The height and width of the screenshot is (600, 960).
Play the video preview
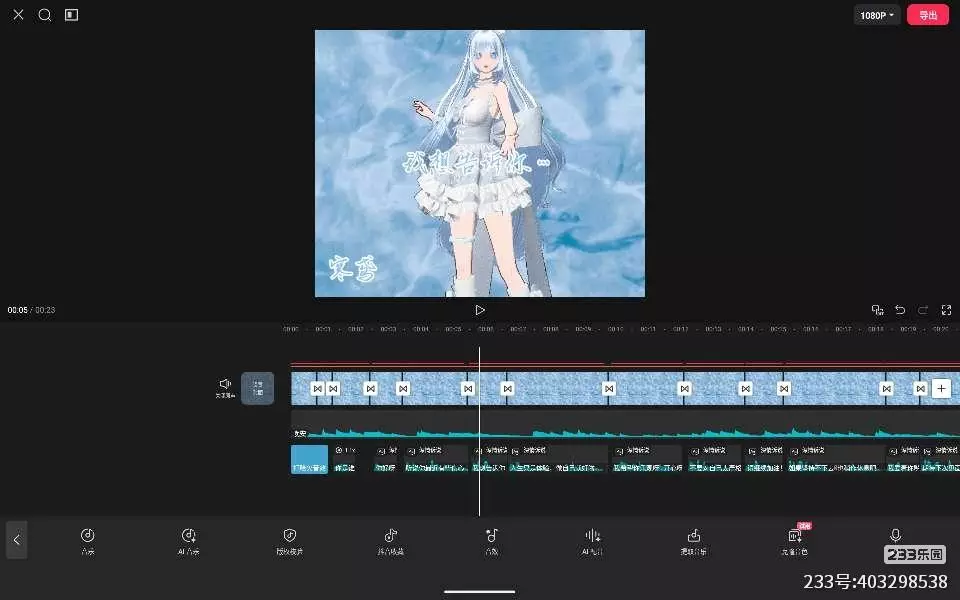click(x=480, y=310)
